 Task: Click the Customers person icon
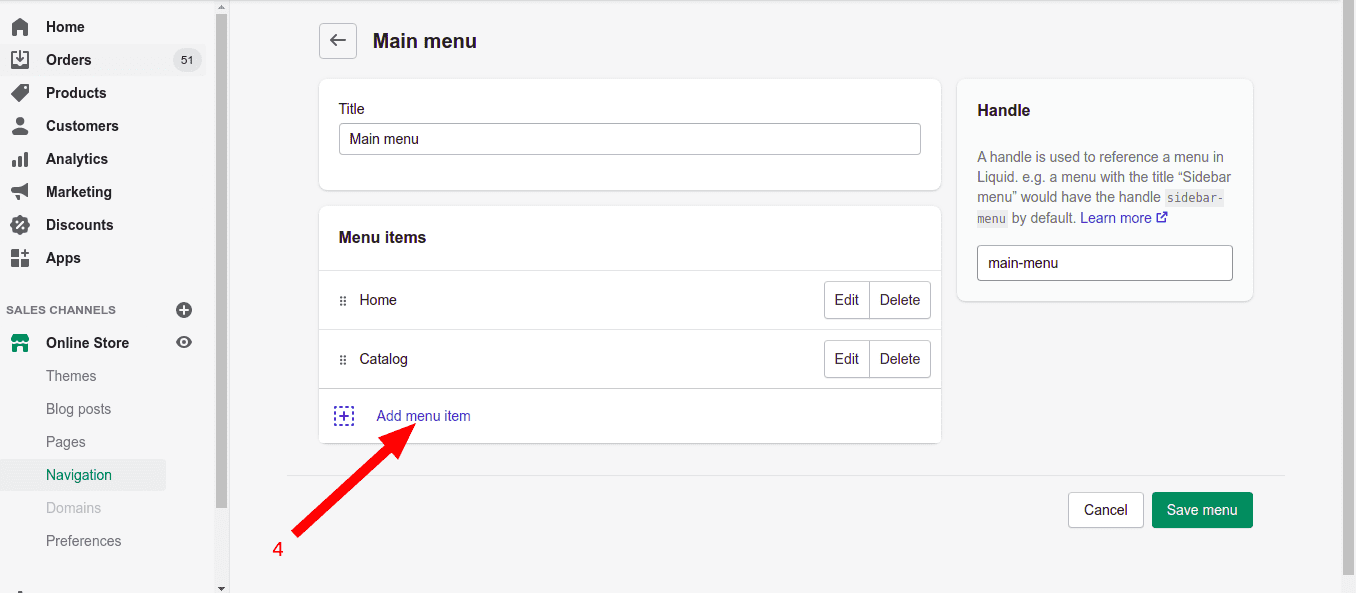point(20,126)
